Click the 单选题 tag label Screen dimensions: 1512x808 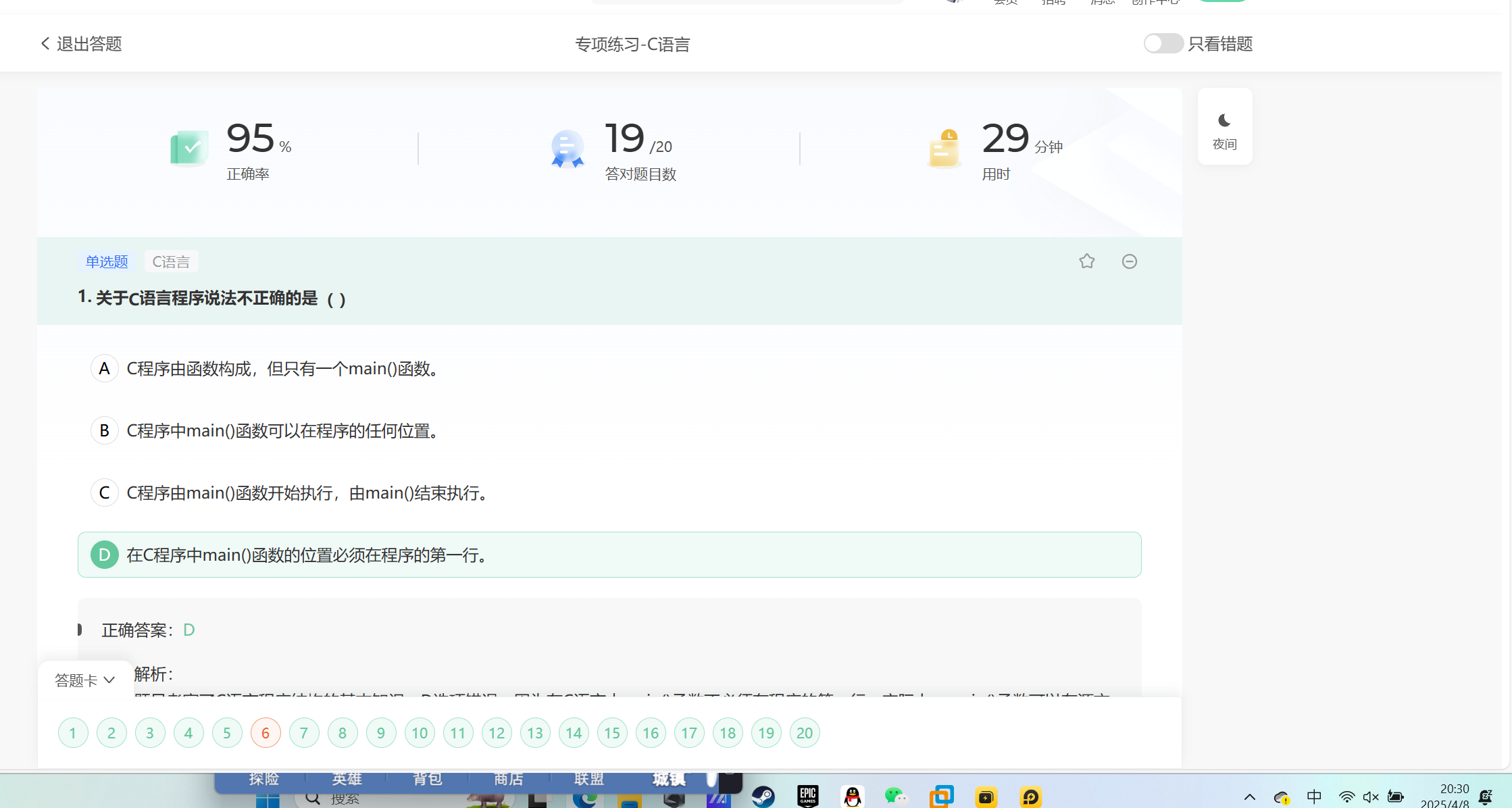click(107, 261)
